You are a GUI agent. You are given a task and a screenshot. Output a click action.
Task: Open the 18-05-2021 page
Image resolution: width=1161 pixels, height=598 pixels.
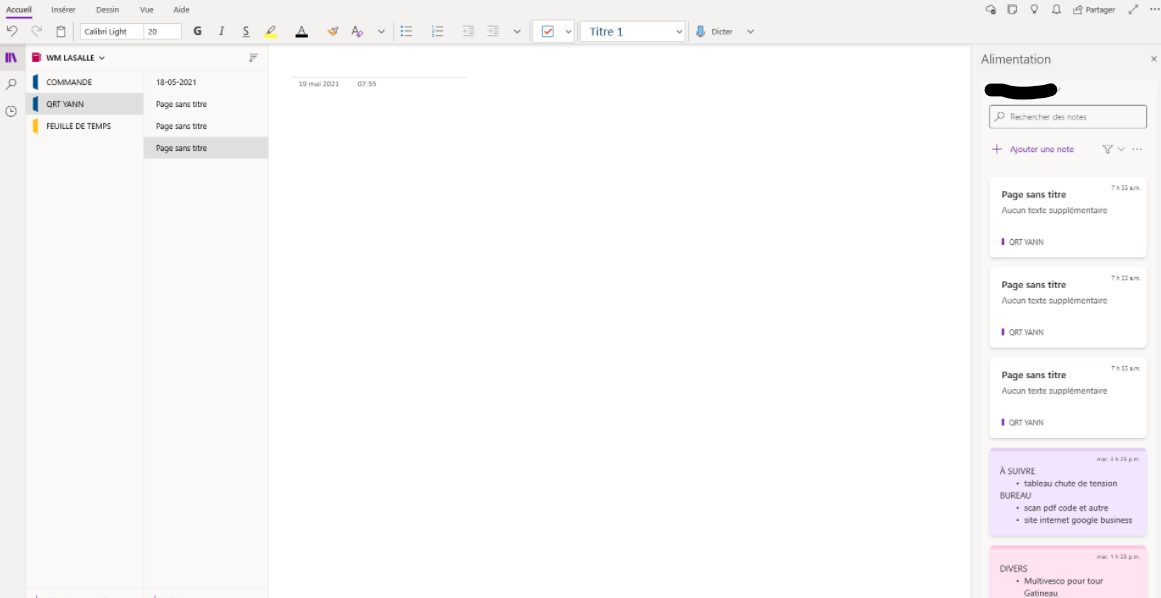(x=206, y=82)
